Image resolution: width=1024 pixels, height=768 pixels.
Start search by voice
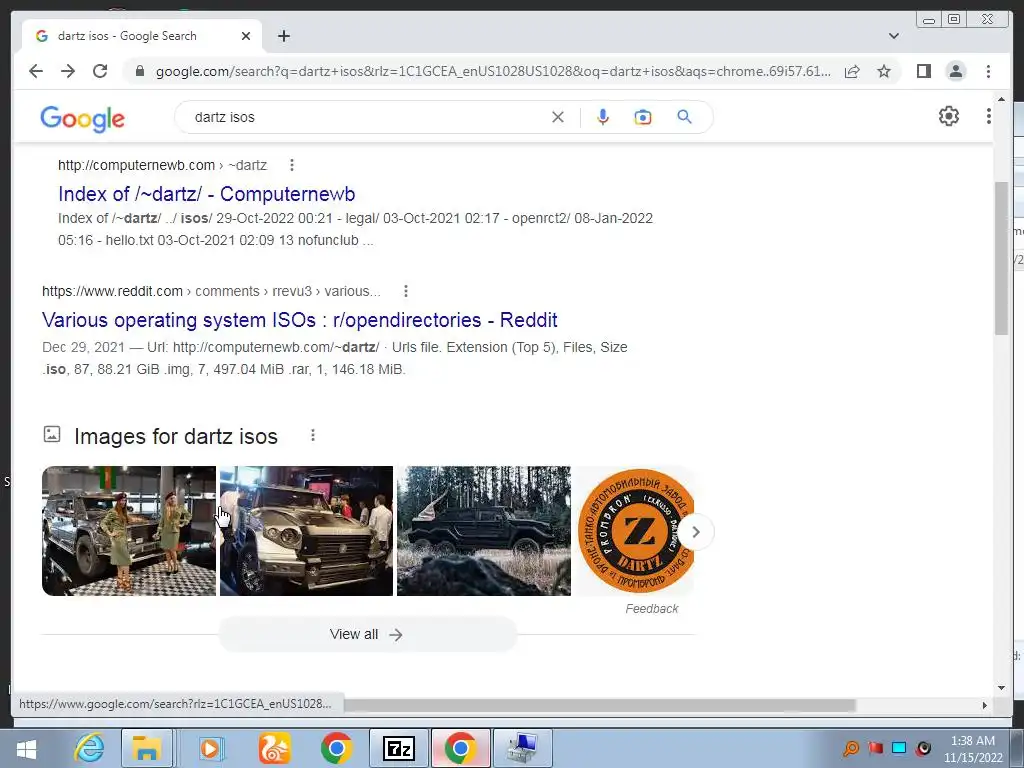point(603,117)
